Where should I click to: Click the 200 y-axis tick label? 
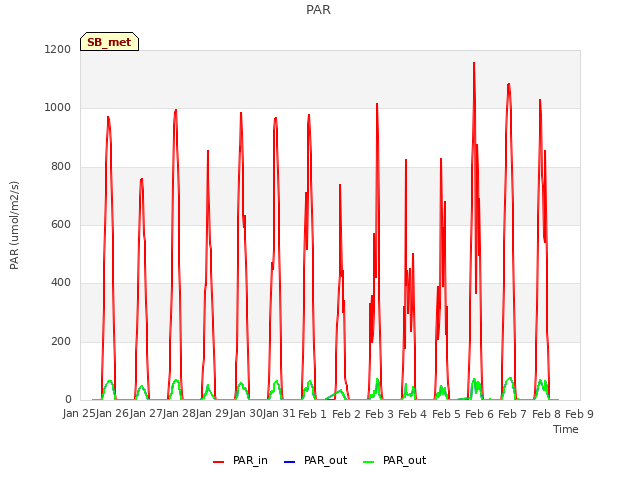click(61, 341)
